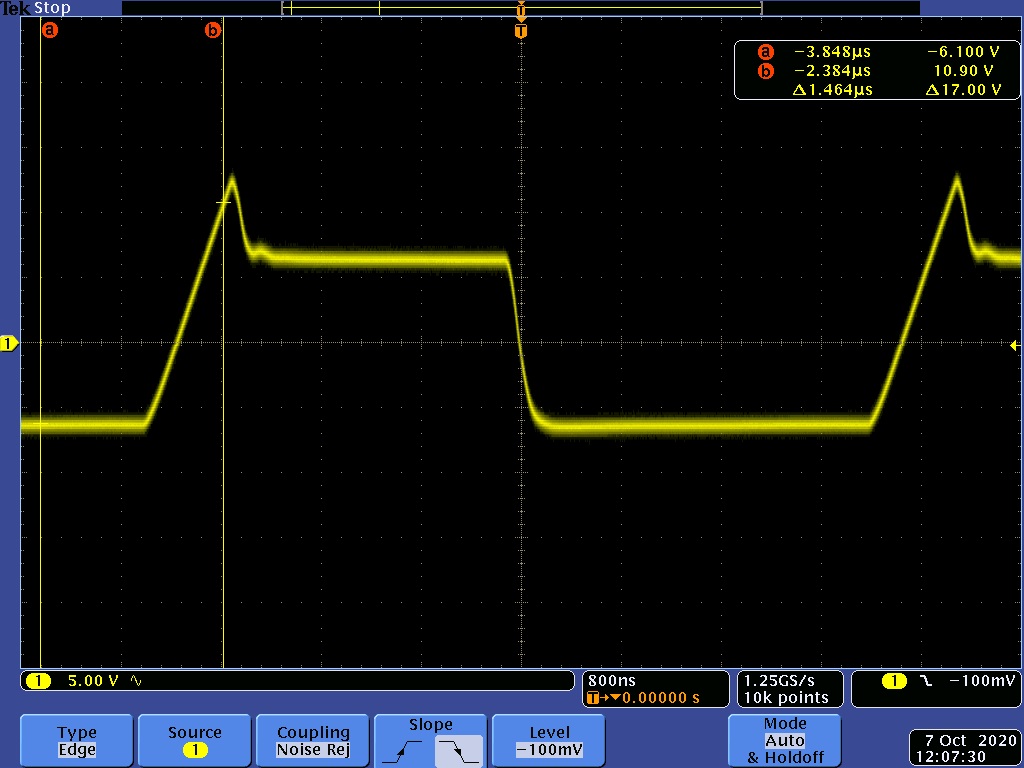Click cursor b time -2.384µs readout

pyautogui.click(x=832, y=71)
